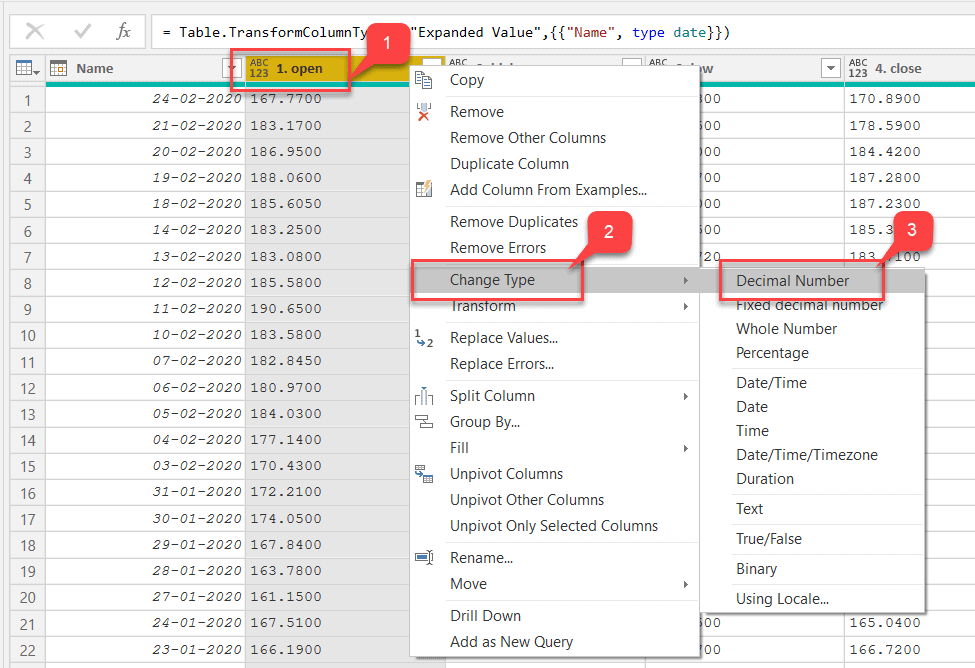Click the date cell 24-02-2020
This screenshot has width=975, height=668.
(196, 99)
